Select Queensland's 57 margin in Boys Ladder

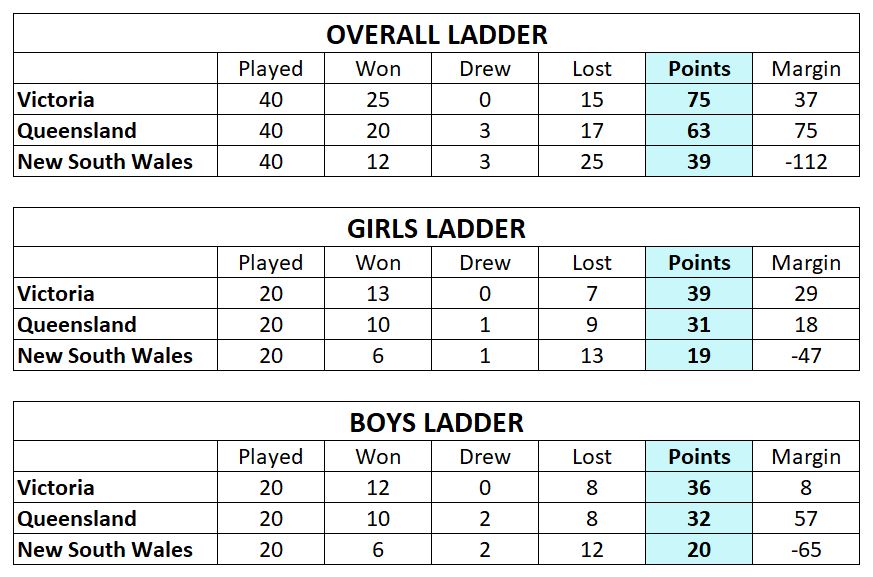(x=806, y=518)
